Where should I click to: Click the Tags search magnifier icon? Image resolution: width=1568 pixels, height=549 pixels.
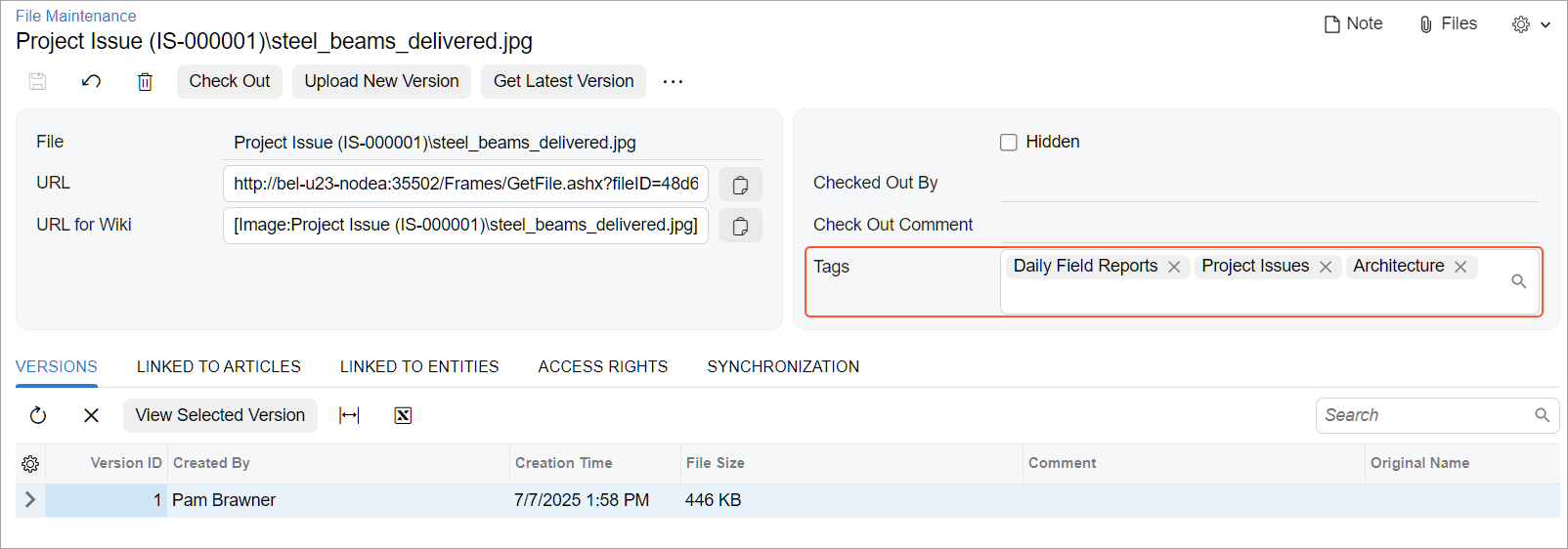click(1518, 281)
